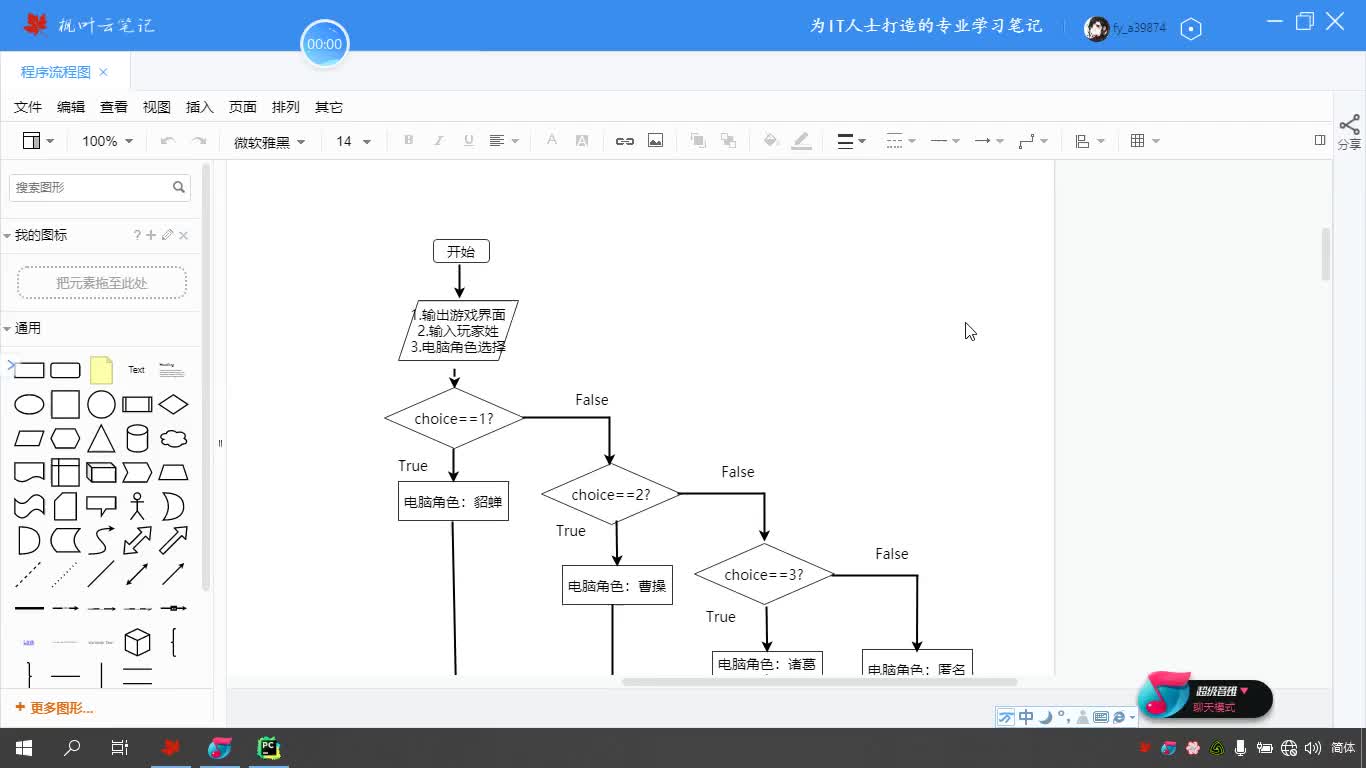Screen dimensions: 1366x768
Task: Click the 把元素拖至此处 drop area
Action: (x=102, y=283)
